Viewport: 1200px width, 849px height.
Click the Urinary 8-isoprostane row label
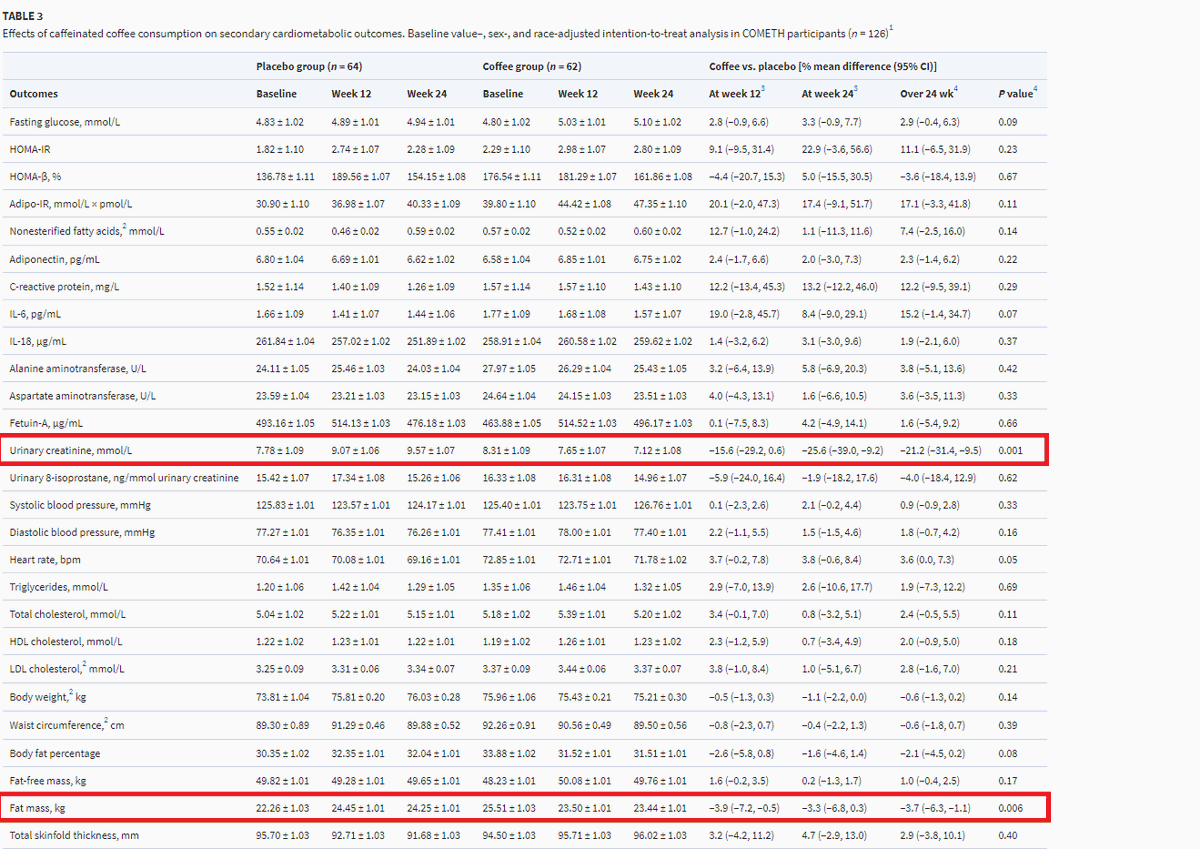pyautogui.click(x=124, y=478)
